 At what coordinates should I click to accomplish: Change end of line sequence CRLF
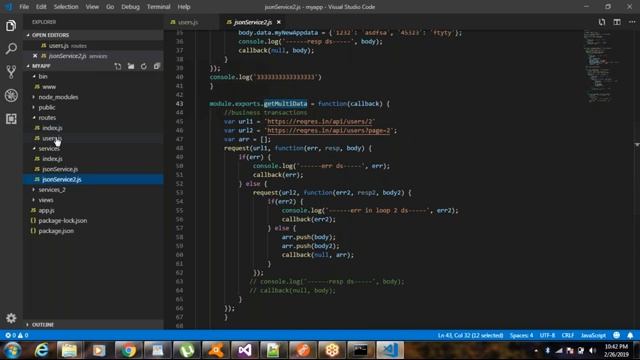[568, 335]
